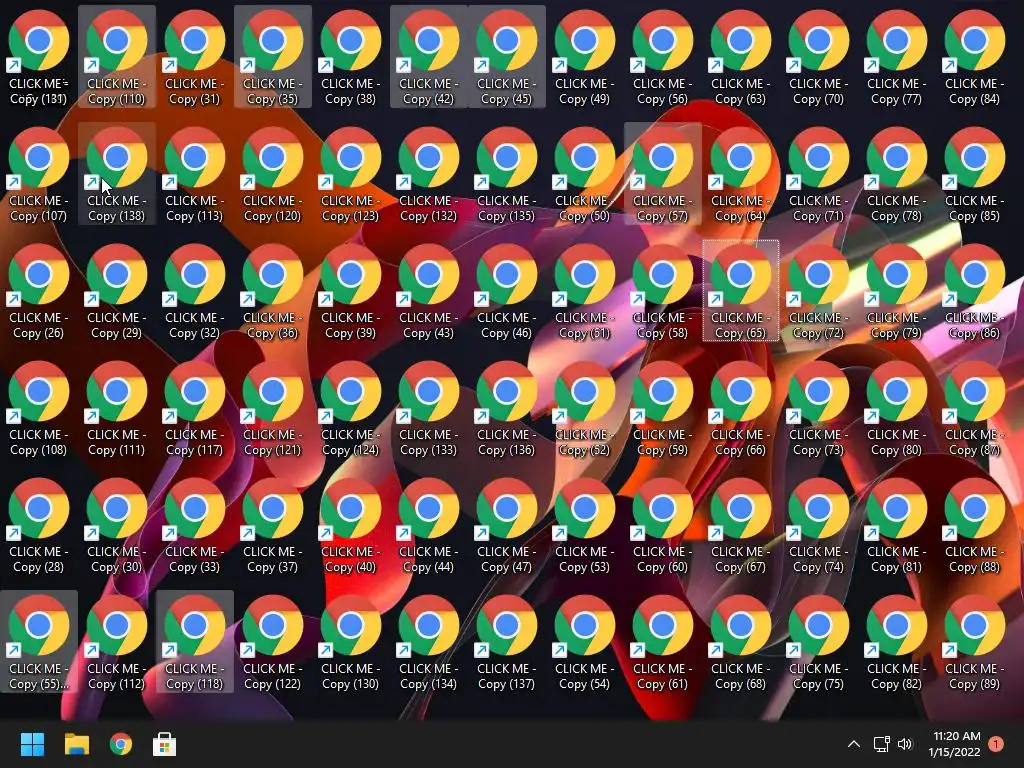Select the CLICK ME - Copy (38) shortcut
Viewport: 1024px width, 768px height.
point(351,57)
